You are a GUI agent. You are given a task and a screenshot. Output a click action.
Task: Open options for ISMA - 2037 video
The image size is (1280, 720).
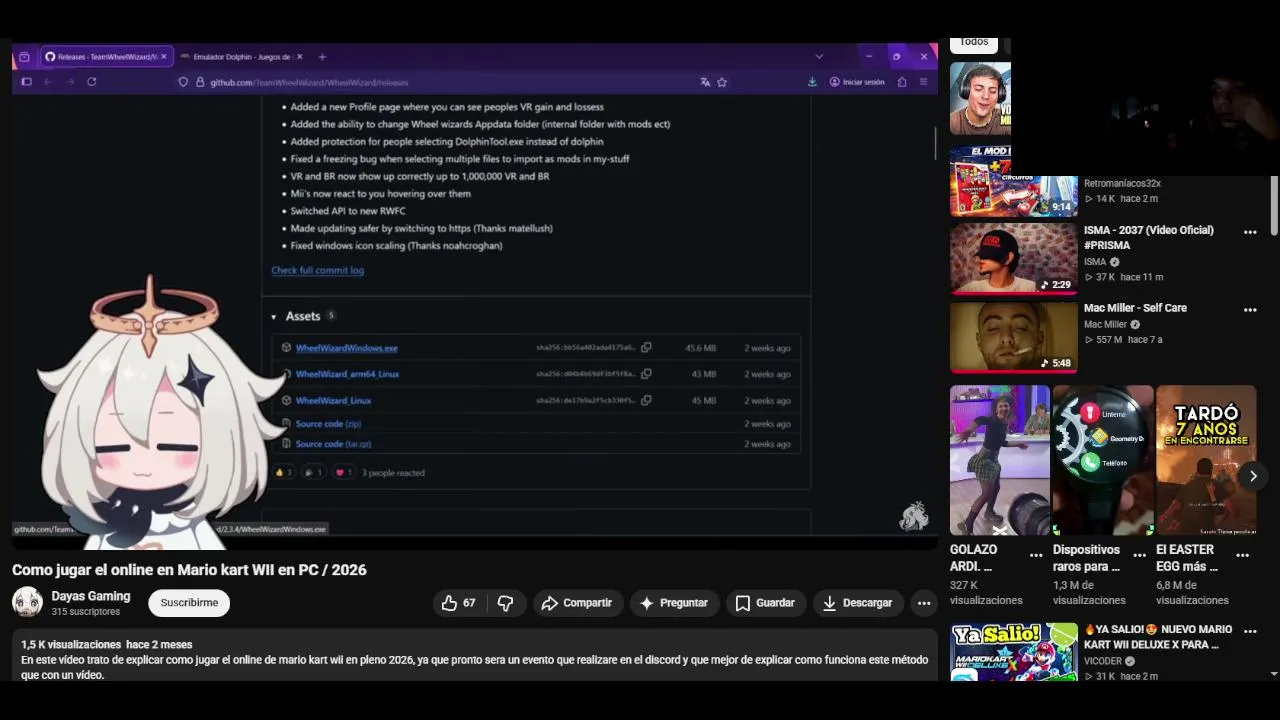tap(1250, 232)
